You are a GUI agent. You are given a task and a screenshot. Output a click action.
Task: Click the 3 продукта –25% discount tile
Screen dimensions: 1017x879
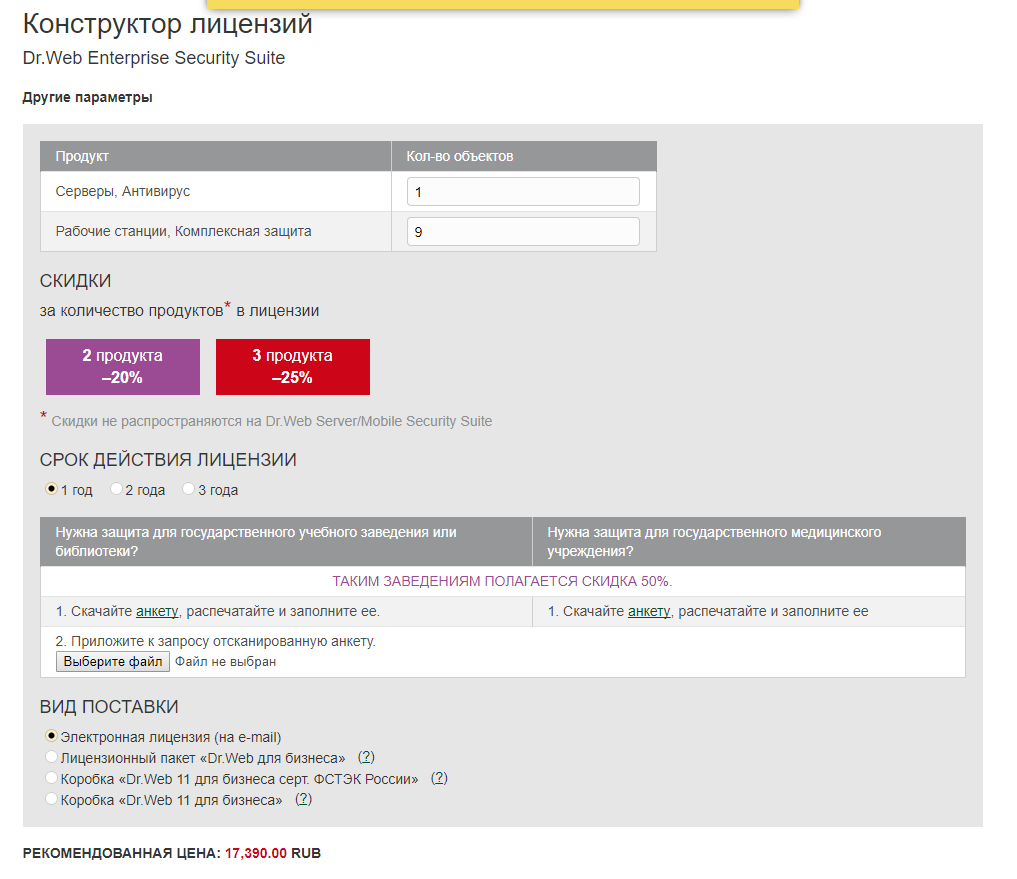(293, 367)
